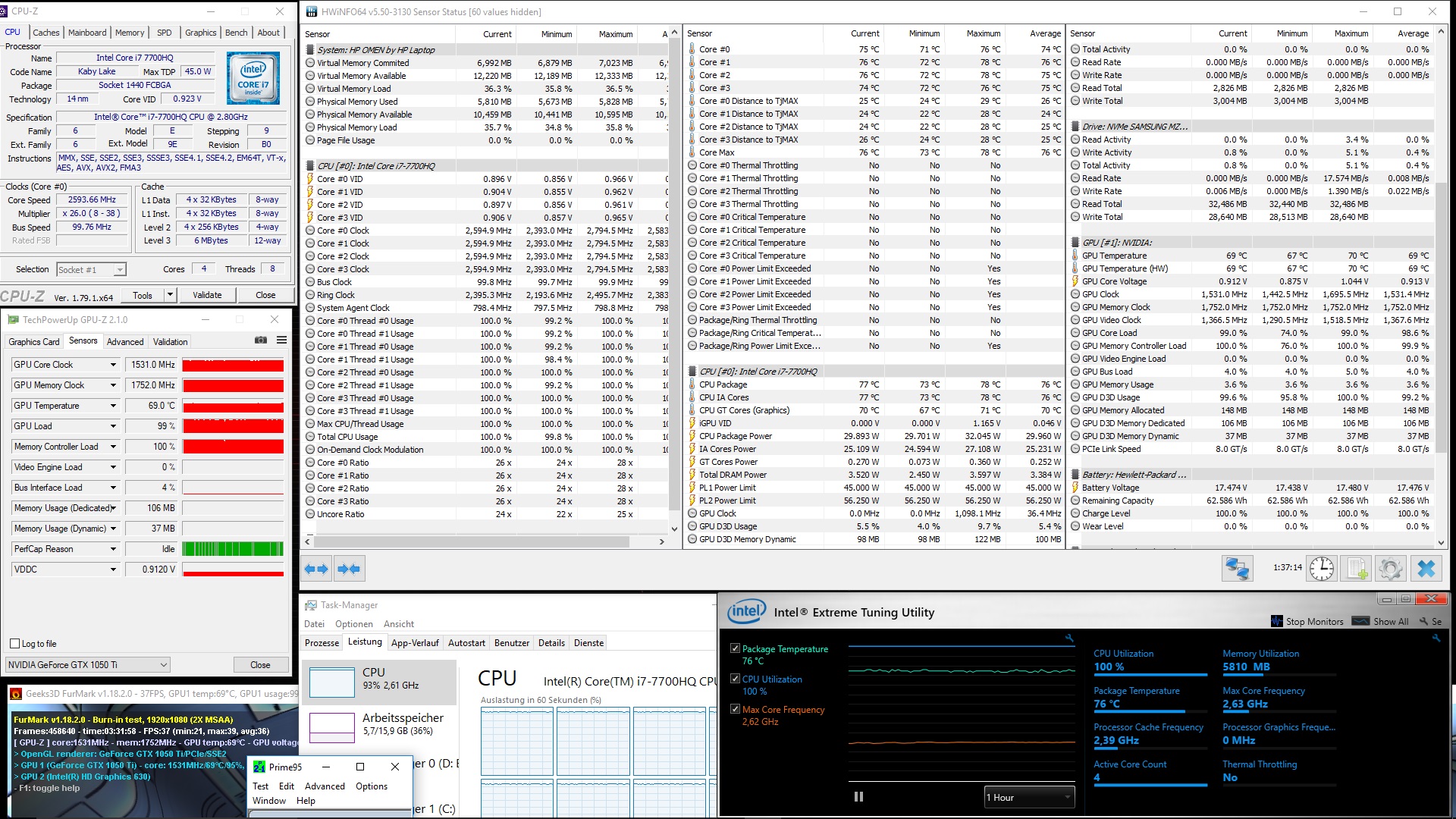Image resolution: width=1456 pixels, height=819 pixels.
Task: Open GPU-Z hamburger menu icon
Action: [281, 340]
